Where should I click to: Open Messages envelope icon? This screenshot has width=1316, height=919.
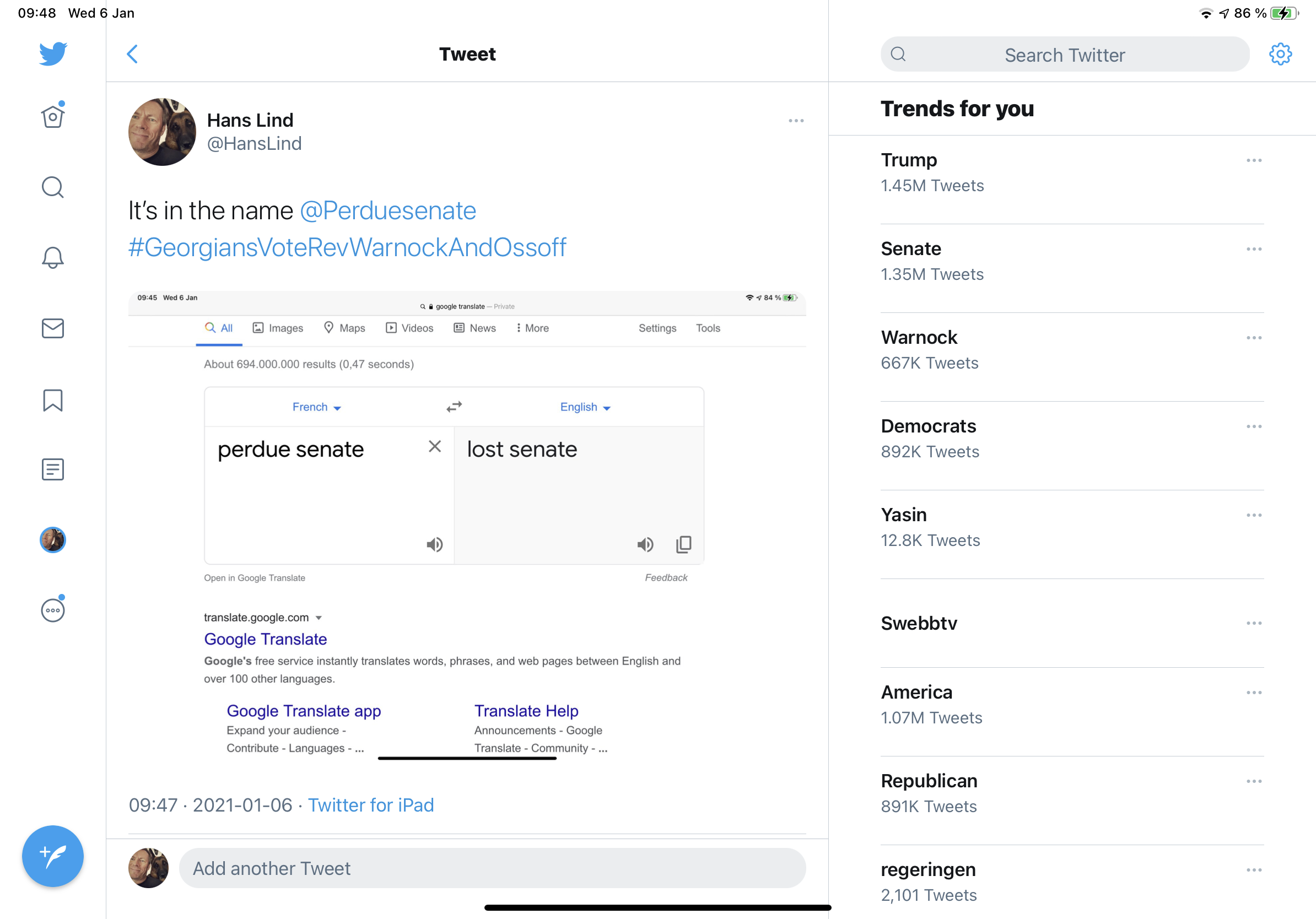[x=53, y=328]
